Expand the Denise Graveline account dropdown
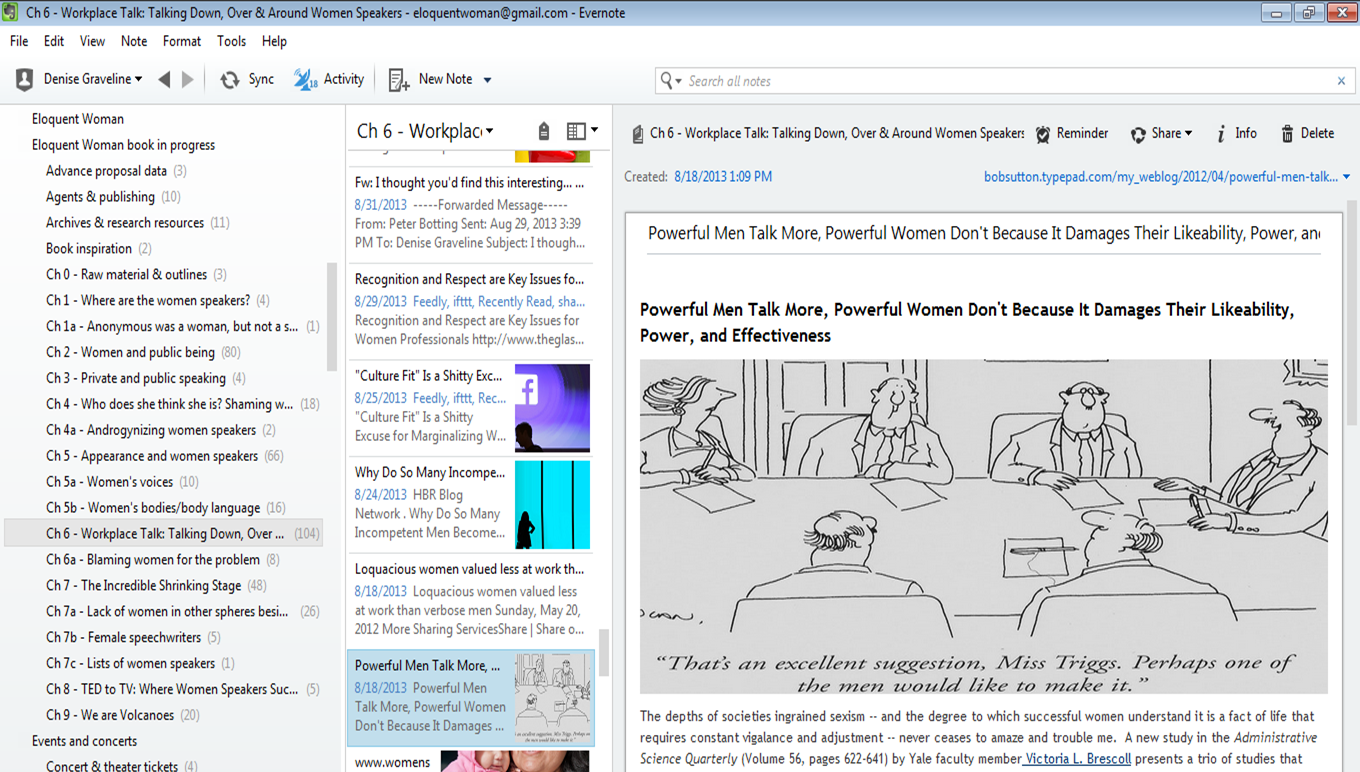 click(138, 80)
